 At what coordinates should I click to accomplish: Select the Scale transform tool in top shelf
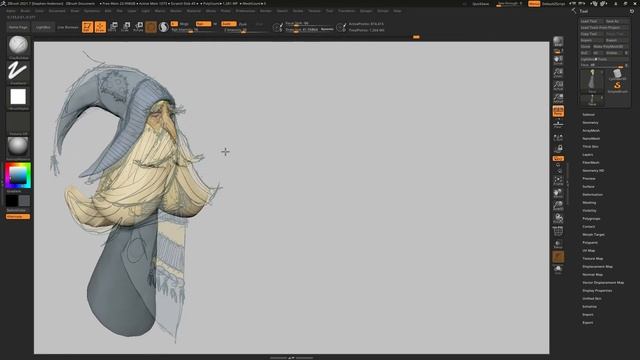pos(126,27)
